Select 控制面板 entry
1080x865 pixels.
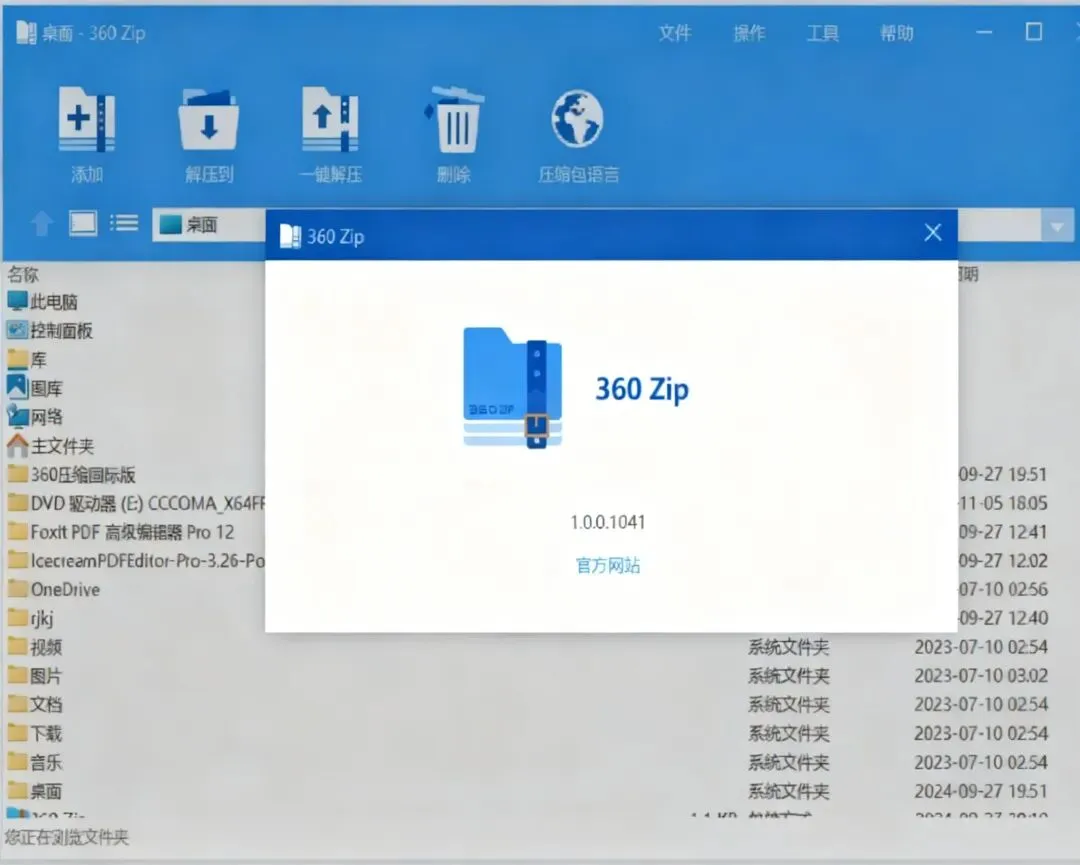point(50,331)
